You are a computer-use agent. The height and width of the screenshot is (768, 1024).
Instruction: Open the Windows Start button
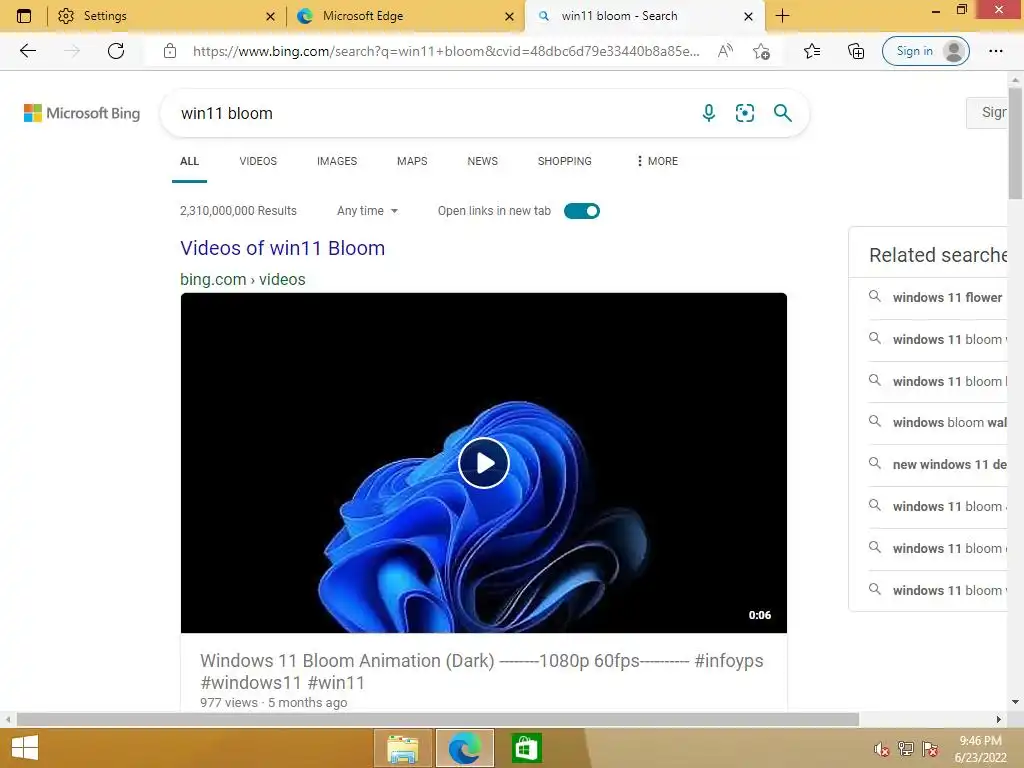click(x=25, y=748)
